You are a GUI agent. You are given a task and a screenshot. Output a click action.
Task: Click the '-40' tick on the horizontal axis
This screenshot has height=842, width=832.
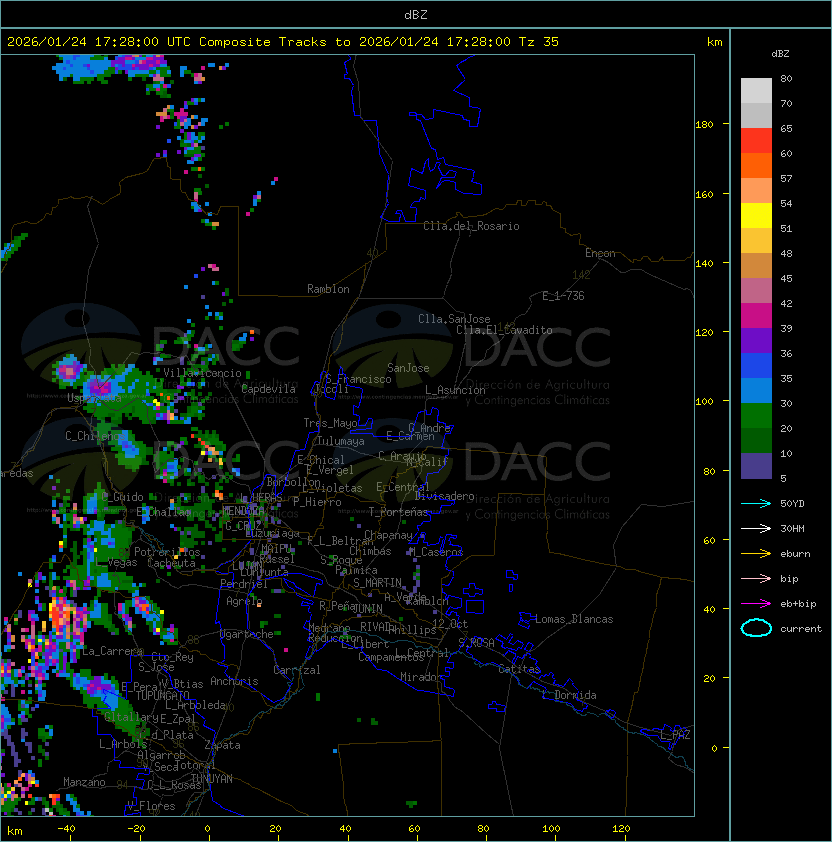[66, 829]
